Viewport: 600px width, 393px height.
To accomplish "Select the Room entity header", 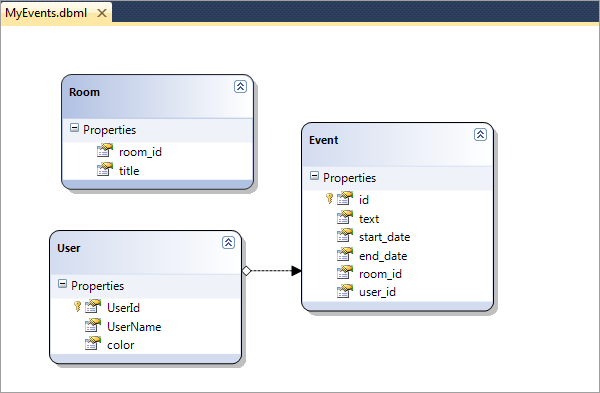I will point(157,97).
